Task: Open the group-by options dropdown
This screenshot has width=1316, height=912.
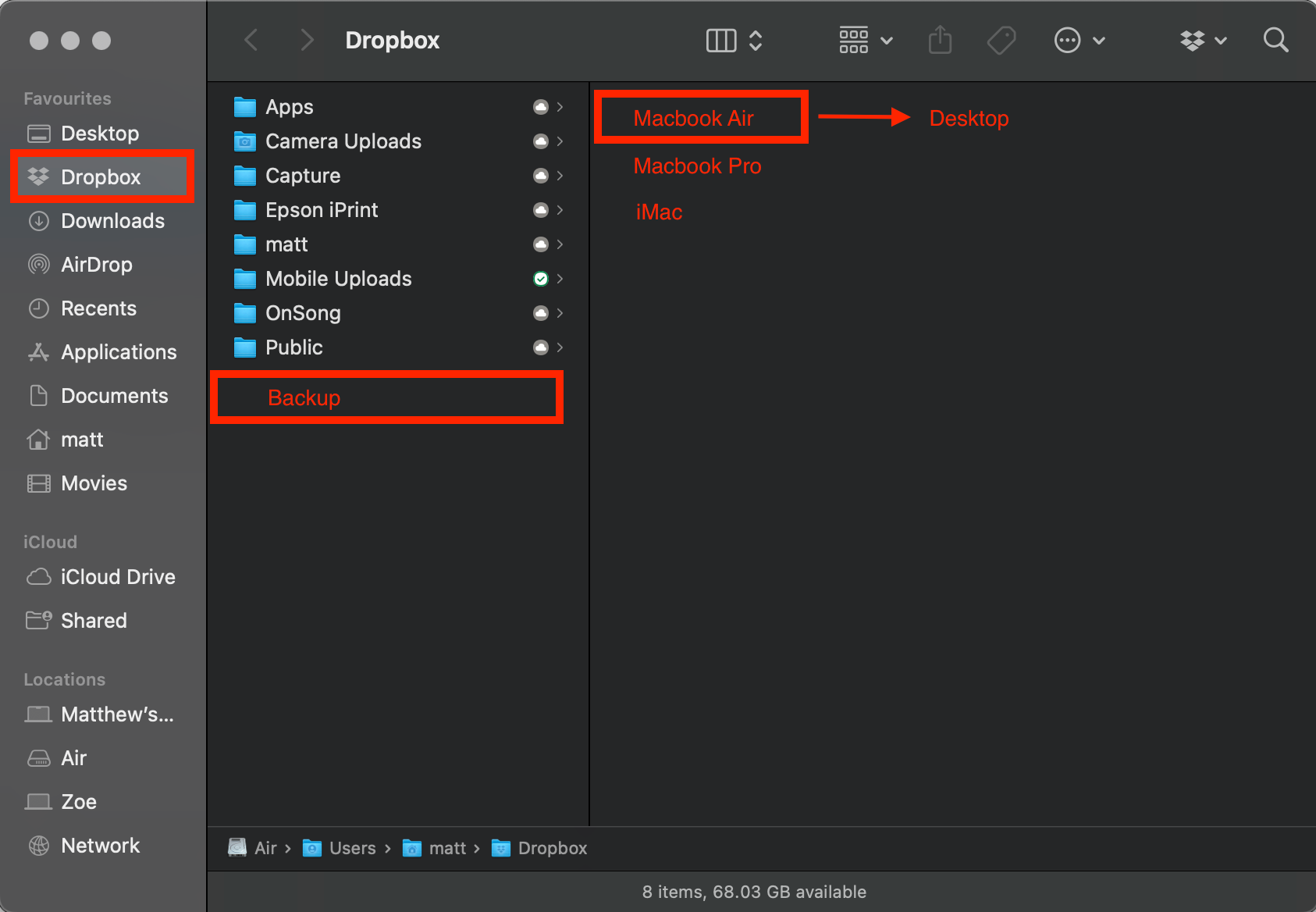Action: pyautogui.click(x=866, y=40)
